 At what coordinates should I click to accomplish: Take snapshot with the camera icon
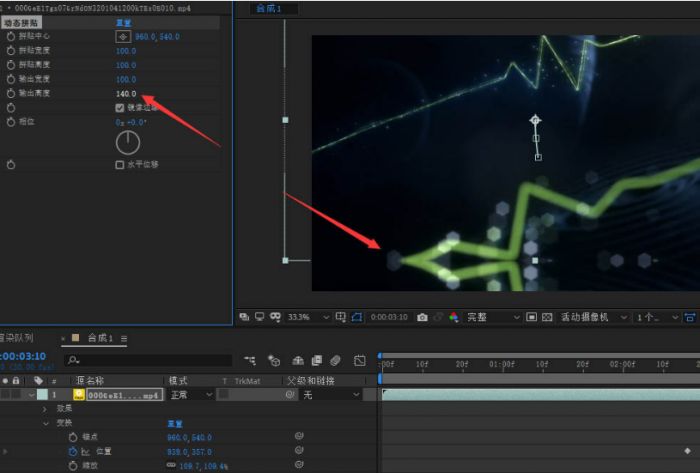[x=422, y=317]
